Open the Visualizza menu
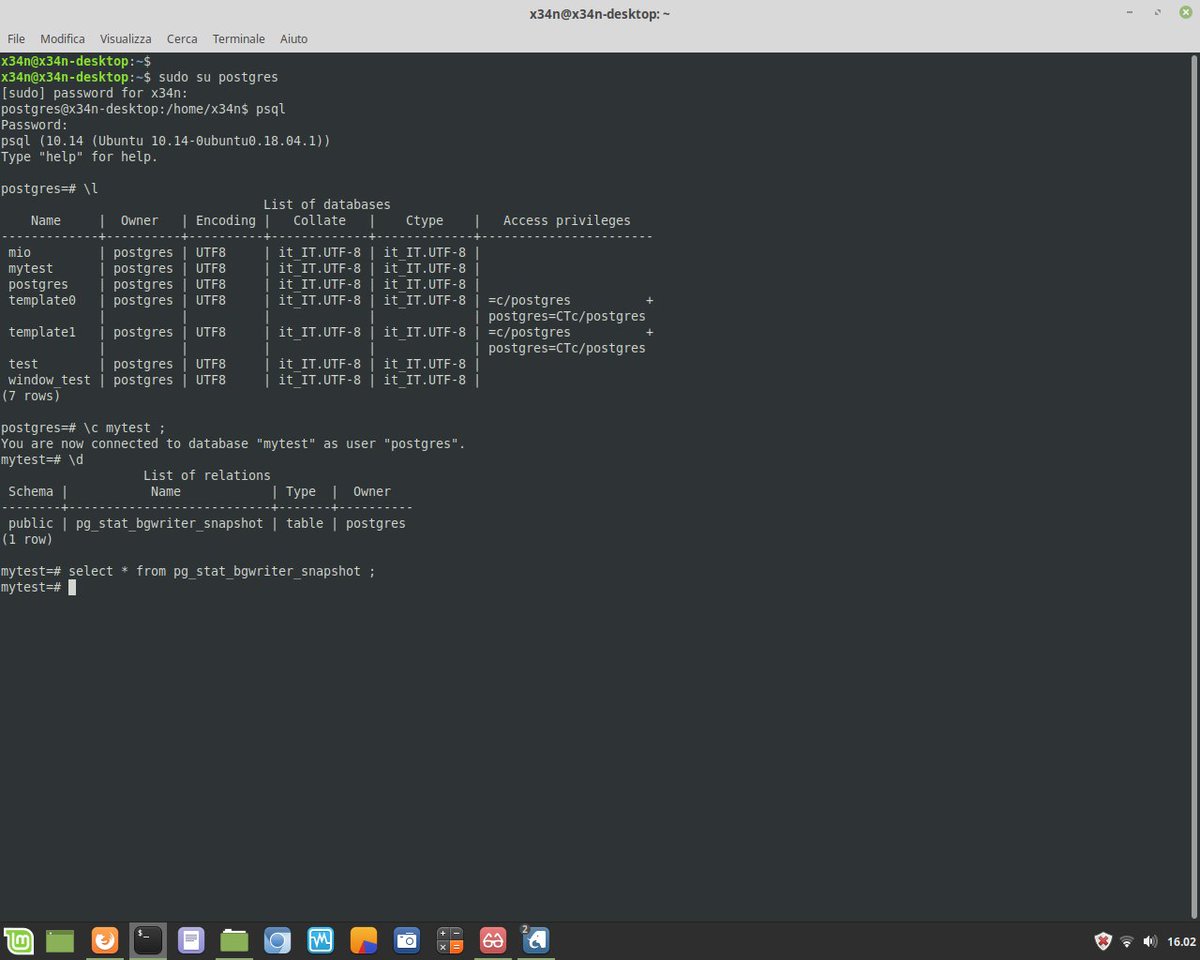 [125, 39]
